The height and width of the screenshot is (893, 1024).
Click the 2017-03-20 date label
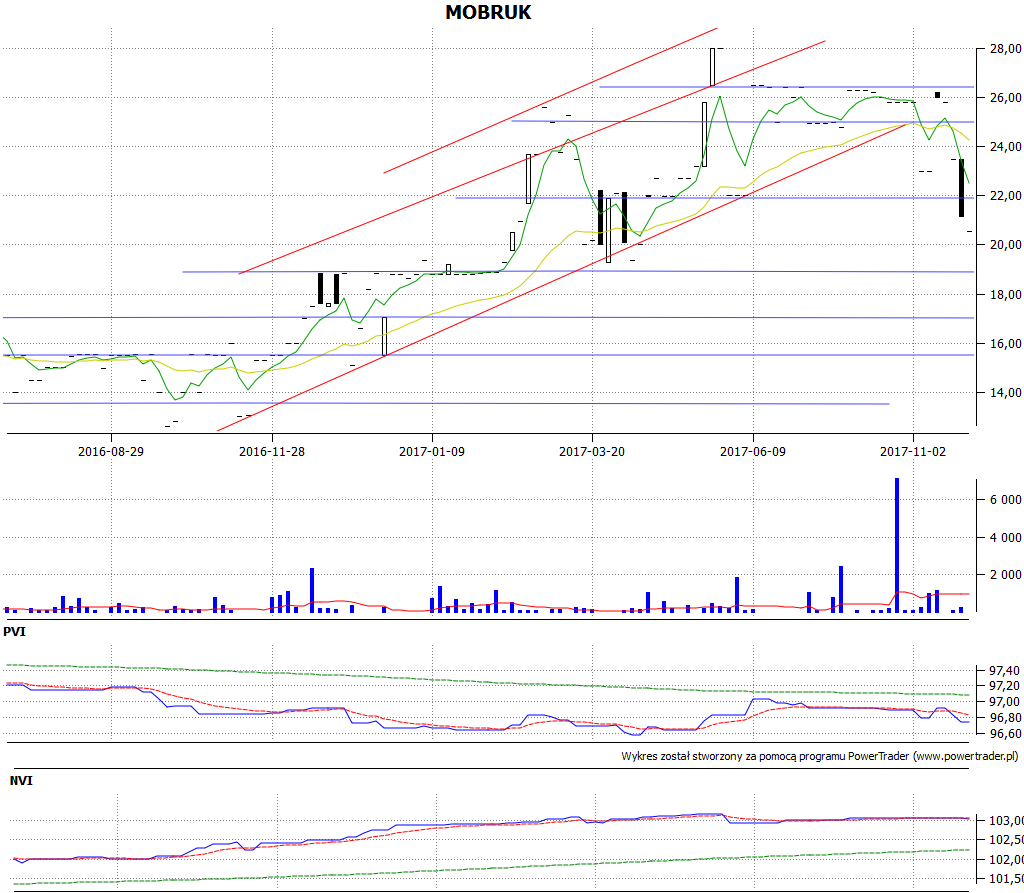pyautogui.click(x=592, y=451)
